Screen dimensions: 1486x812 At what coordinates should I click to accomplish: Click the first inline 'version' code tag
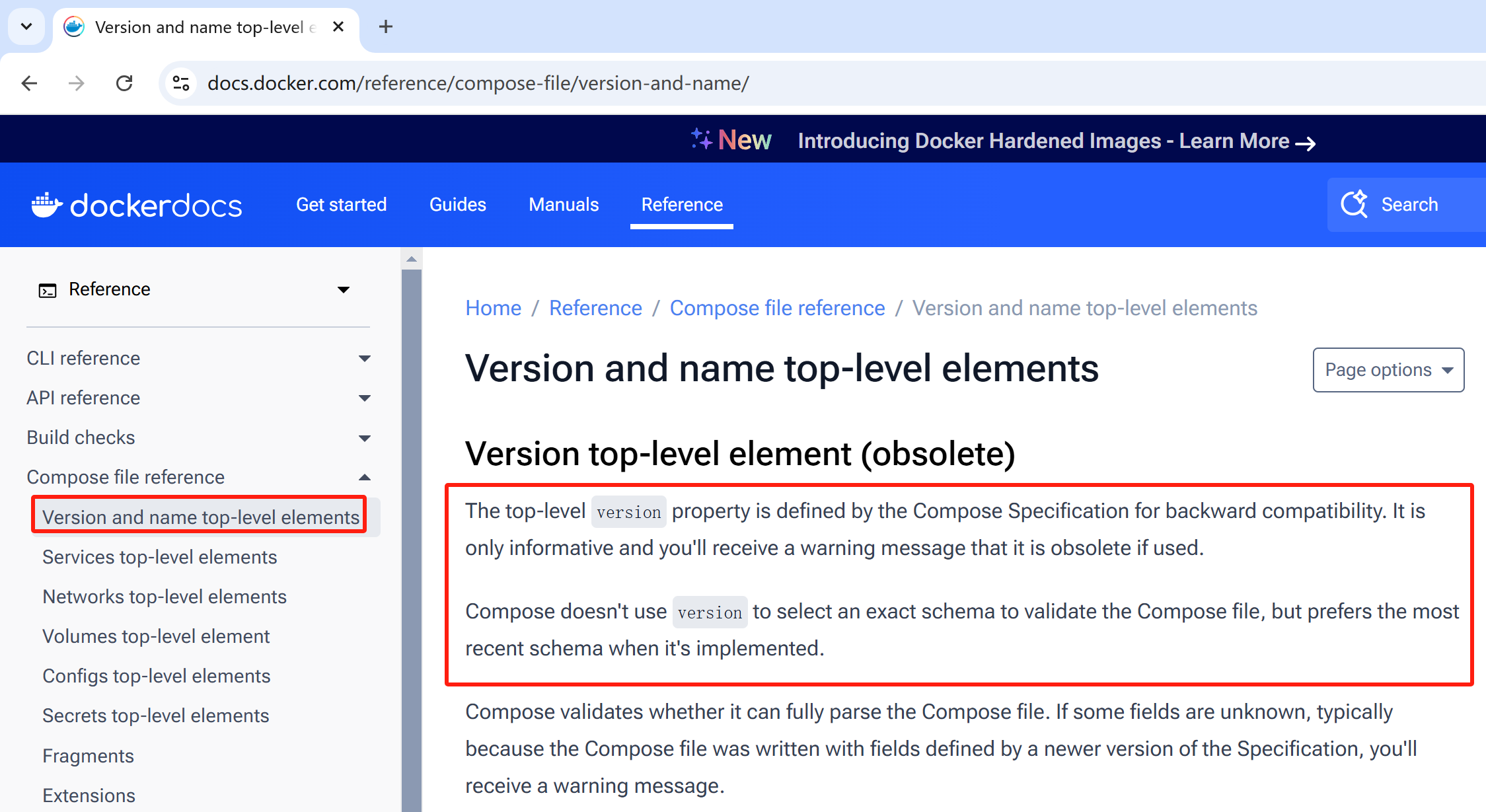pyautogui.click(x=628, y=512)
